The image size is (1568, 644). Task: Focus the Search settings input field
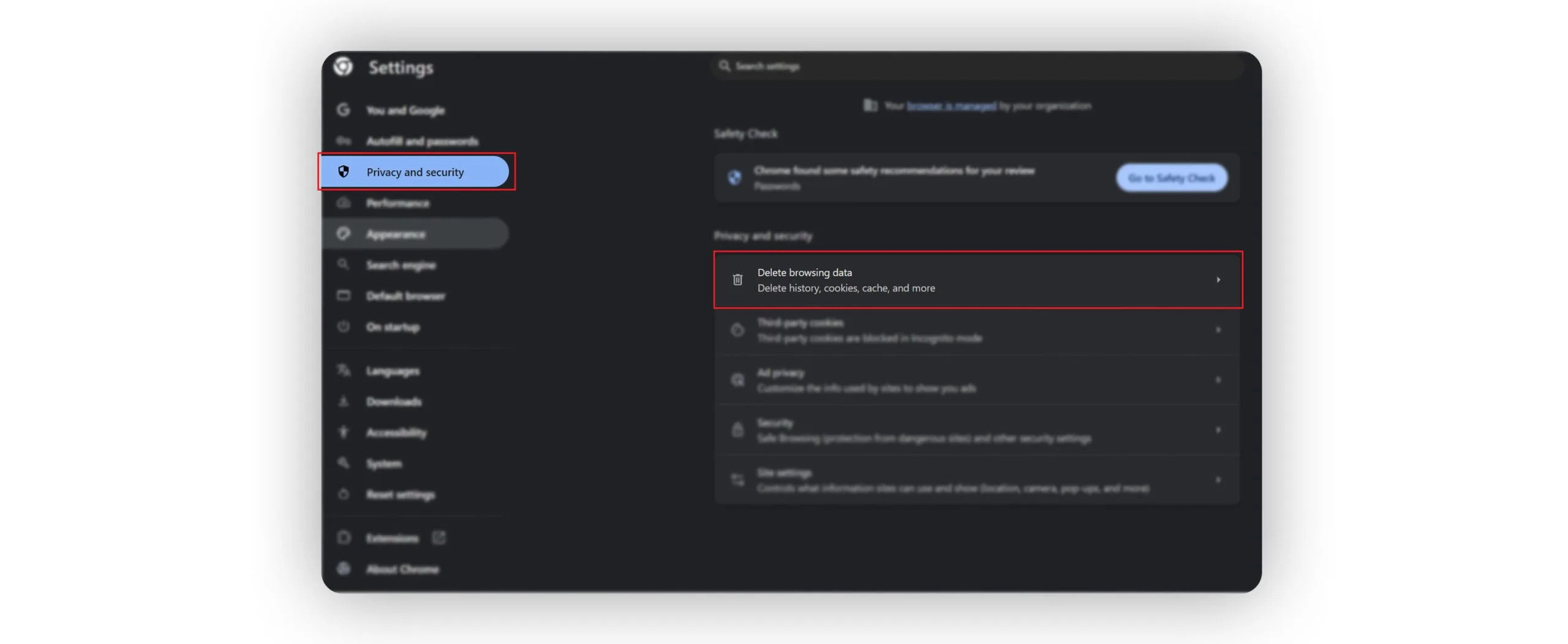[980, 66]
